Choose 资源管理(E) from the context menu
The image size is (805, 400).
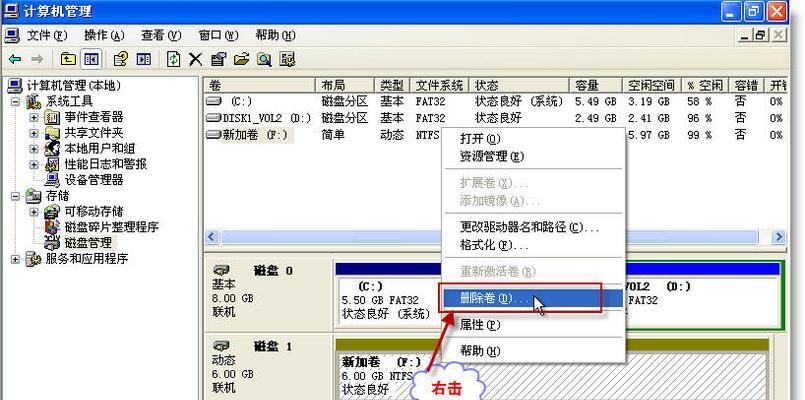point(533,156)
